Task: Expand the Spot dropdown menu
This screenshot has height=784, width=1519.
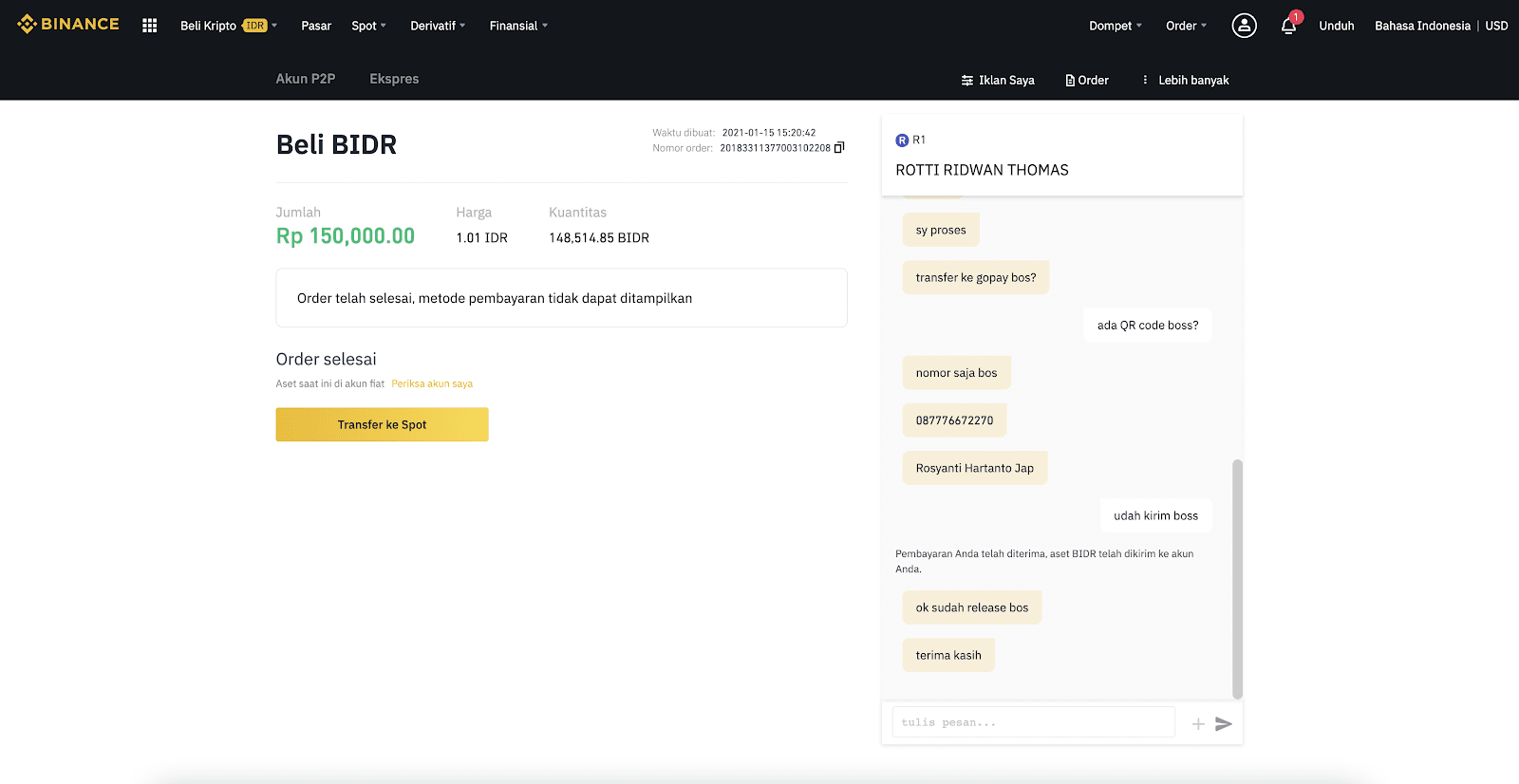Action: [368, 26]
